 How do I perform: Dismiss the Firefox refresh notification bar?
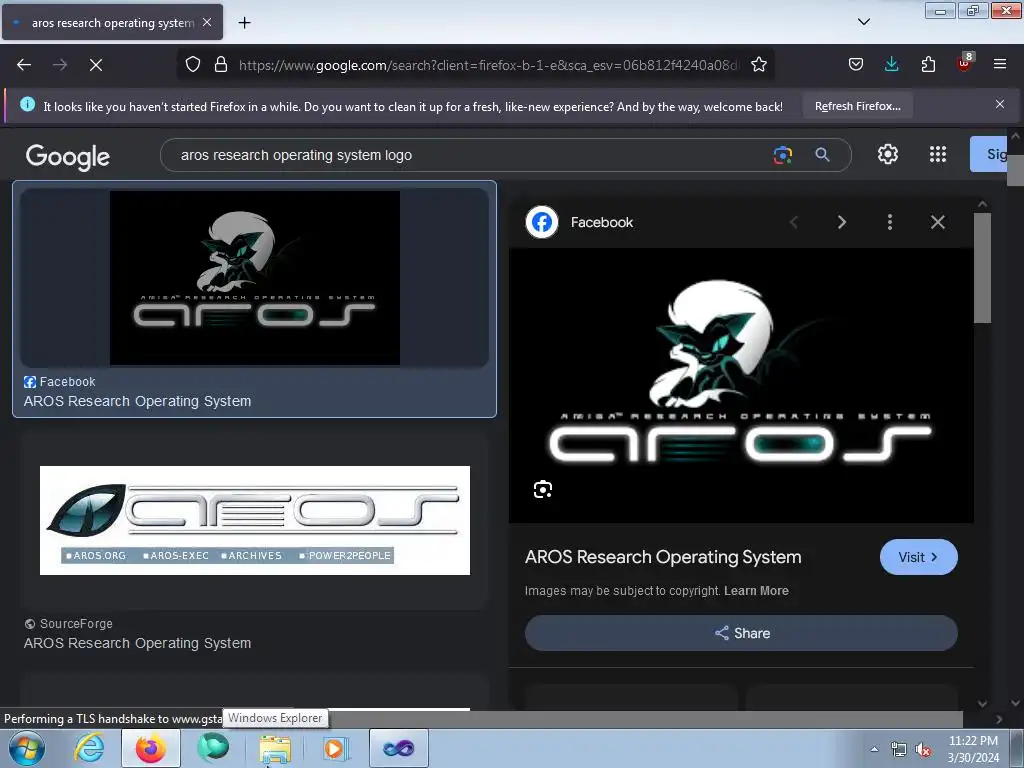click(1000, 104)
